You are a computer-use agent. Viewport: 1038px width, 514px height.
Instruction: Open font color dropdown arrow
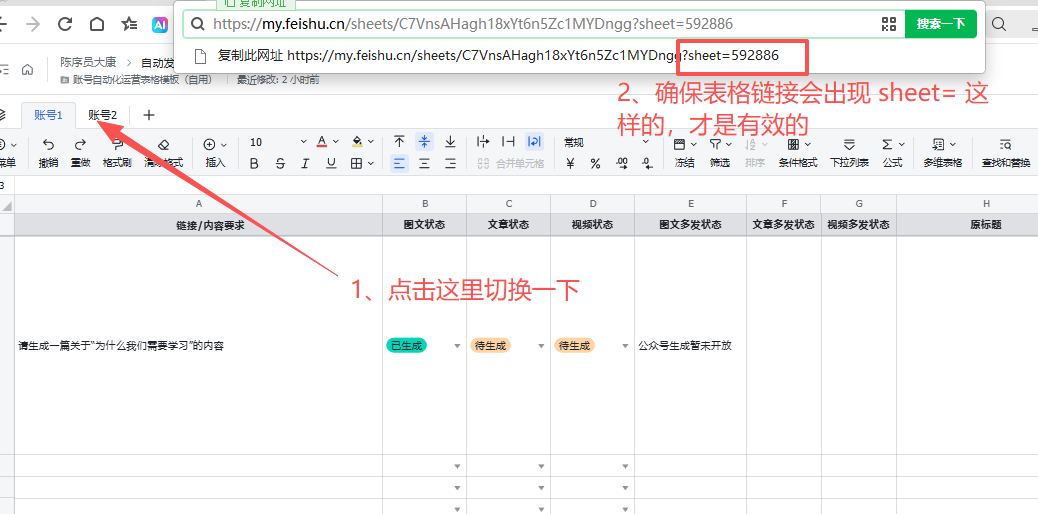(x=334, y=142)
